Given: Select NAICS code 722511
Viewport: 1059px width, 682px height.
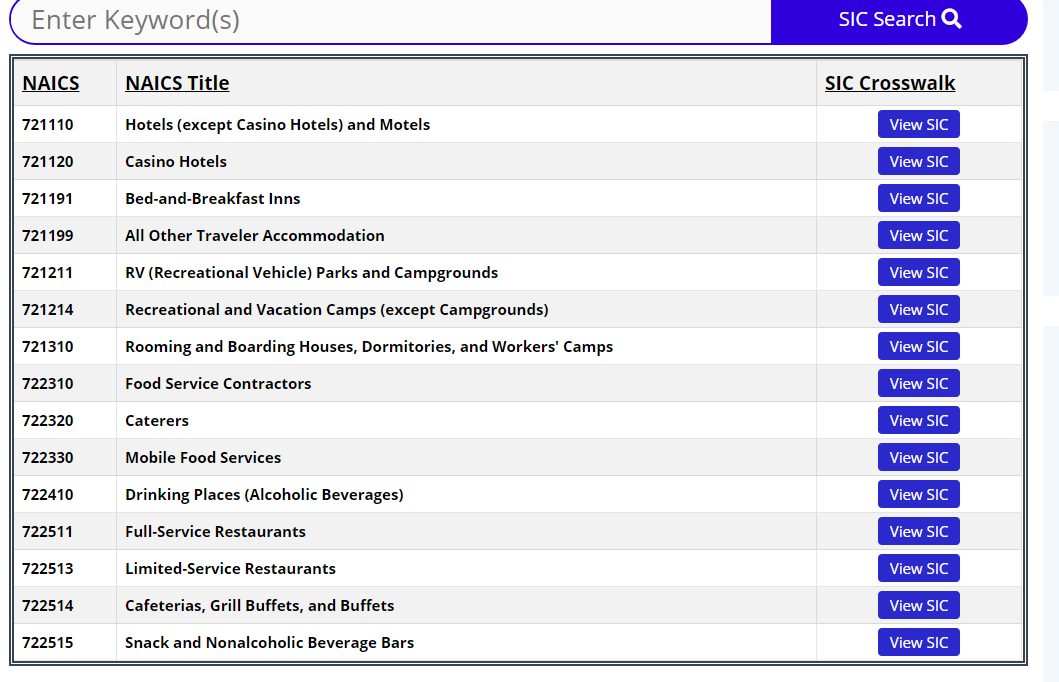Looking at the screenshot, I should pyautogui.click(x=47, y=532).
